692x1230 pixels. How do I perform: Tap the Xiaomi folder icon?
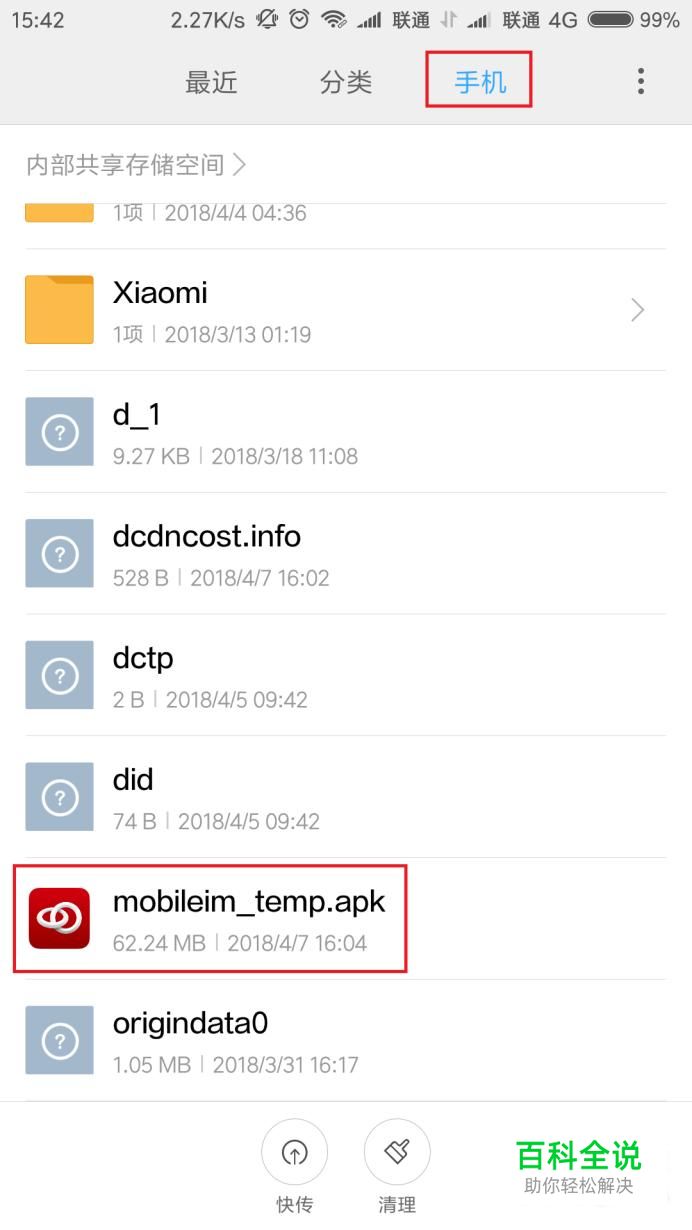(x=59, y=310)
